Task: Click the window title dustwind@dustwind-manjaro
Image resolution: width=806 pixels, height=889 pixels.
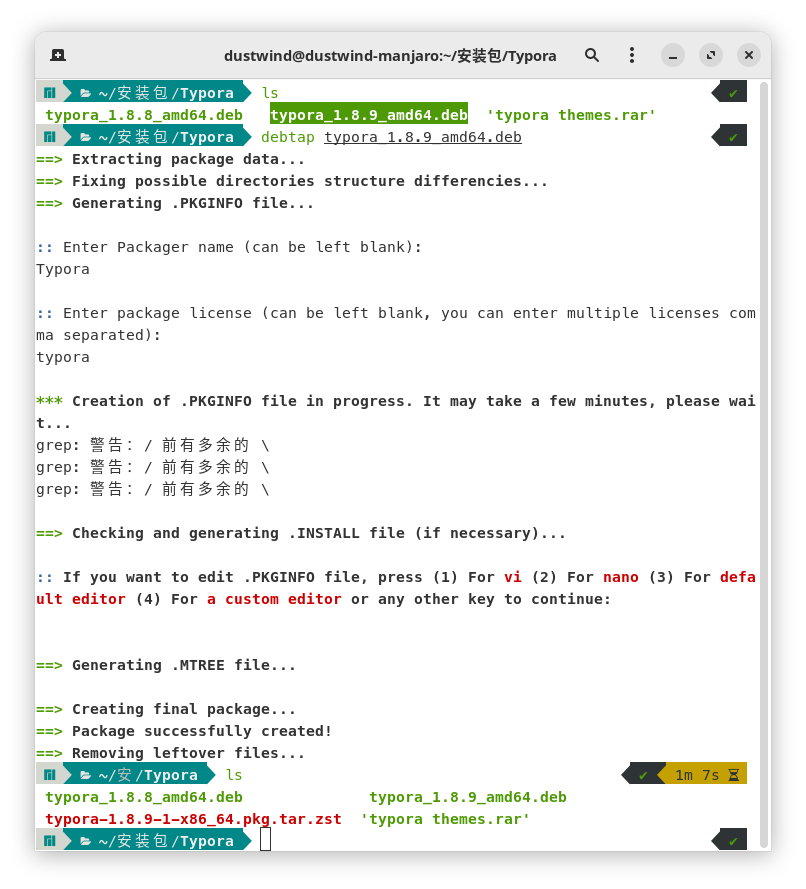Action: [x=390, y=55]
